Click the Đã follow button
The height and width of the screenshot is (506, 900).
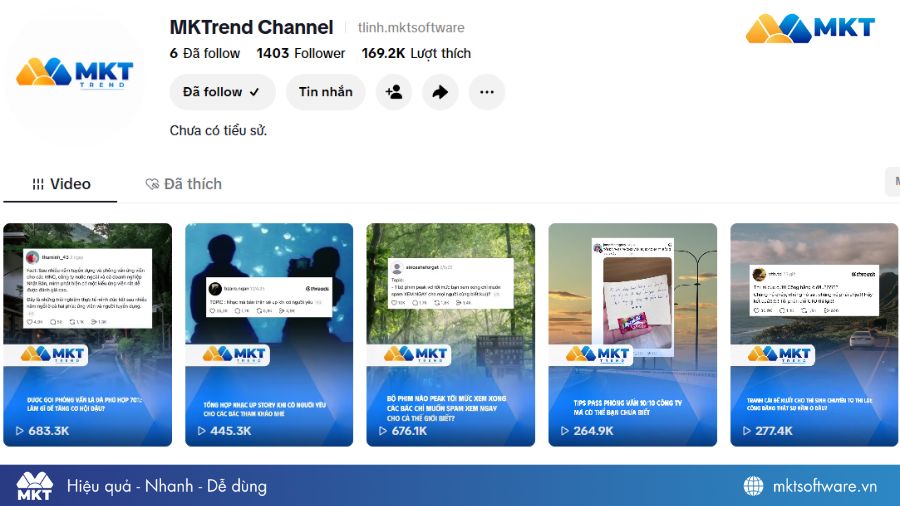222,92
